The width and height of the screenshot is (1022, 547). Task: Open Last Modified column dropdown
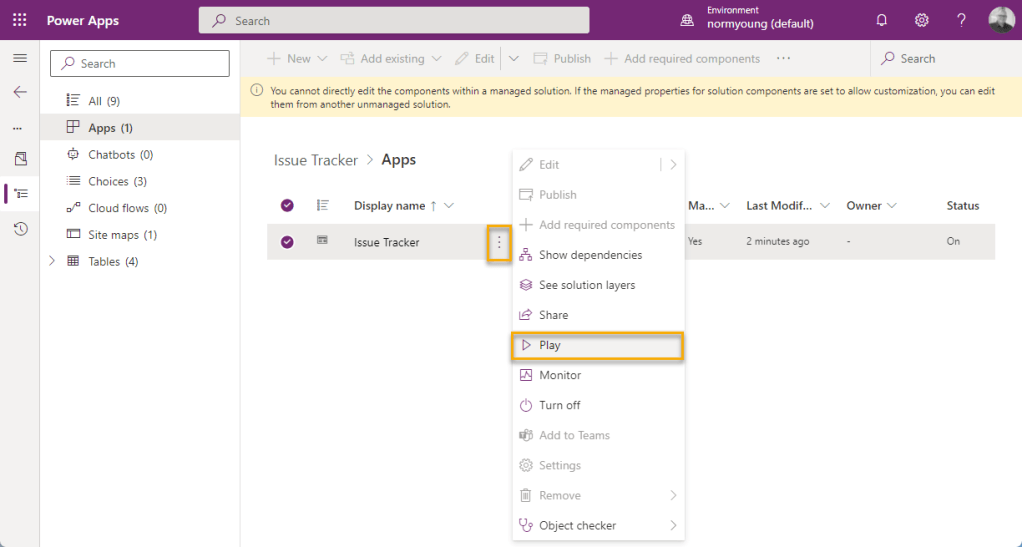[x=825, y=206]
